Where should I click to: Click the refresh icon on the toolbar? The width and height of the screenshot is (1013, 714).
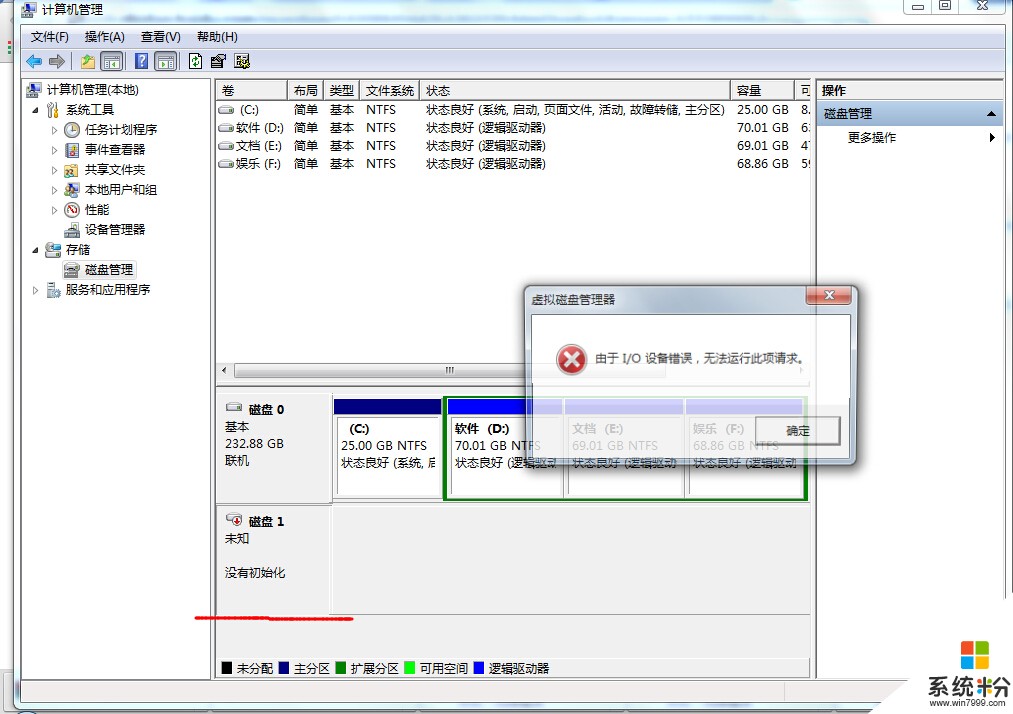194,61
